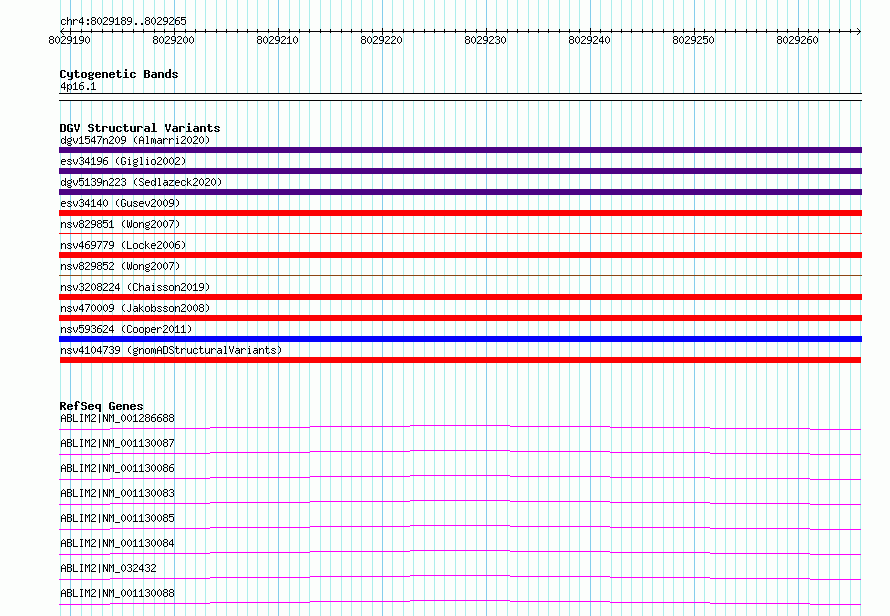The image size is (890, 616).
Task: Open transcript ABLIM2|NM_001130085
Action: pyautogui.click(x=117, y=518)
